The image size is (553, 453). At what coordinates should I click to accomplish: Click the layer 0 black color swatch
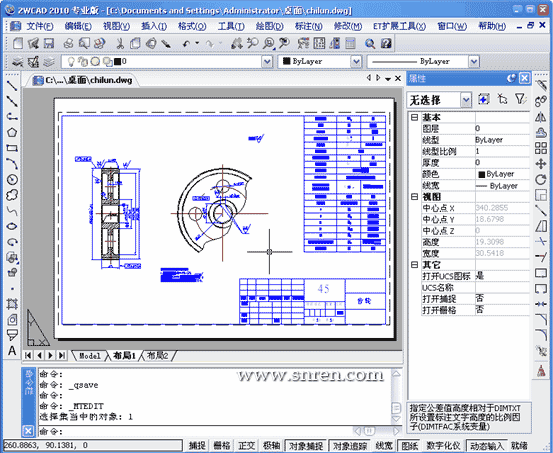[117, 62]
